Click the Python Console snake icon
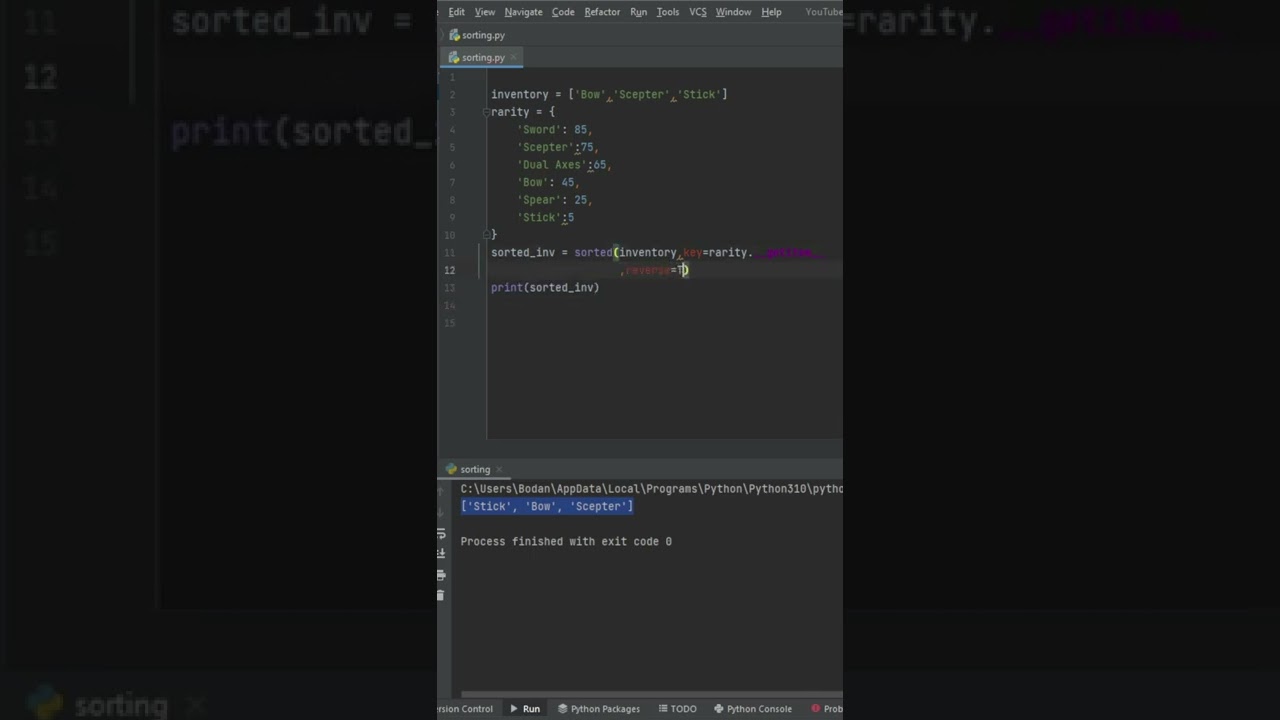This screenshot has width=1280, height=720. (x=718, y=708)
